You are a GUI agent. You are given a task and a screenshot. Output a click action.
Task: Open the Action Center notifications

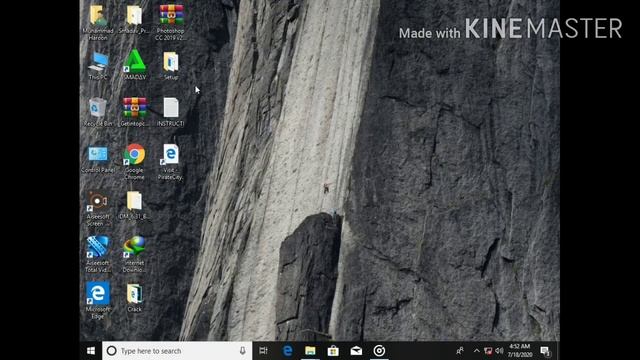[x=546, y=351]
